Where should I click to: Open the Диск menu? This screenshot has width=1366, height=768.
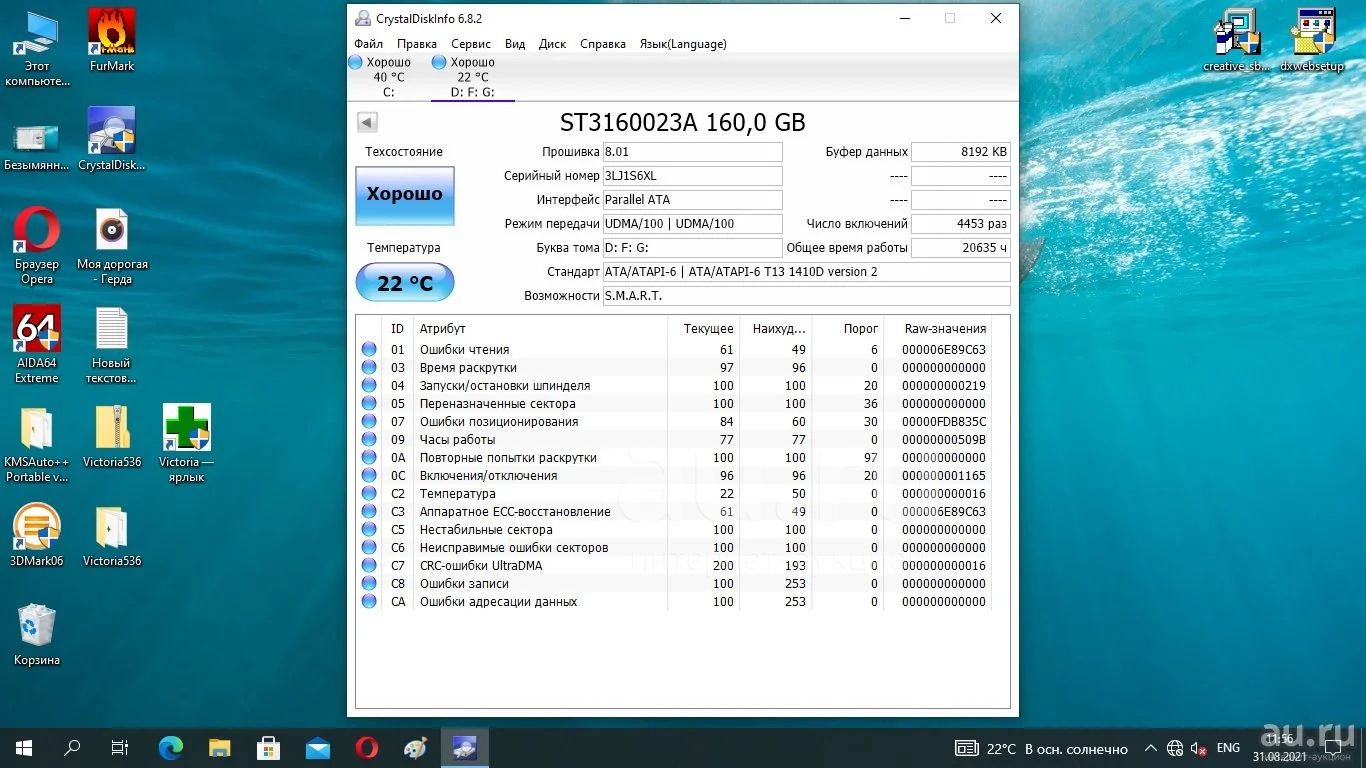[x=552, y=44]
